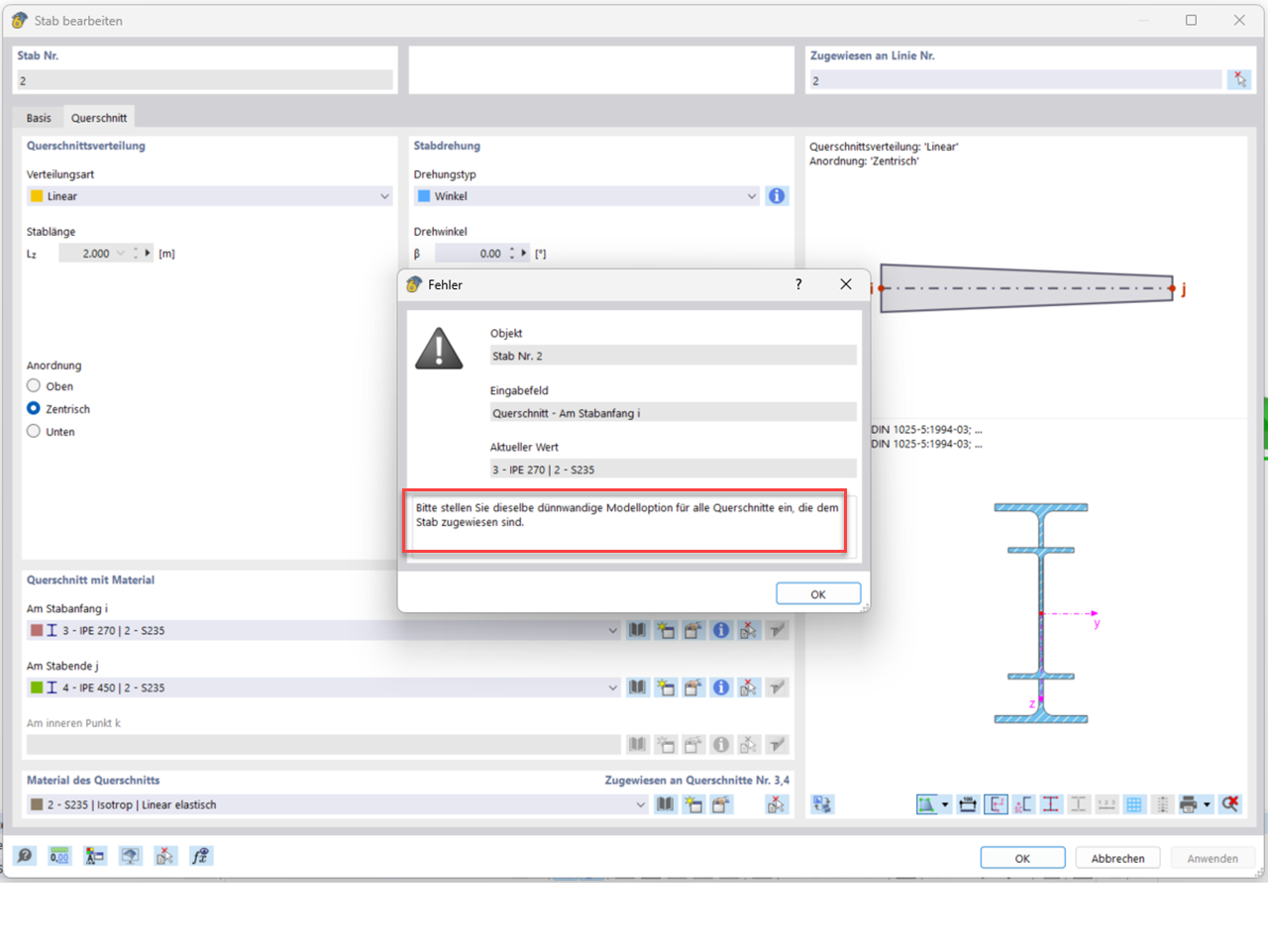Expand the material S235 dropdown
This screenshot has width=1268, height=952.
pos(640,804)
